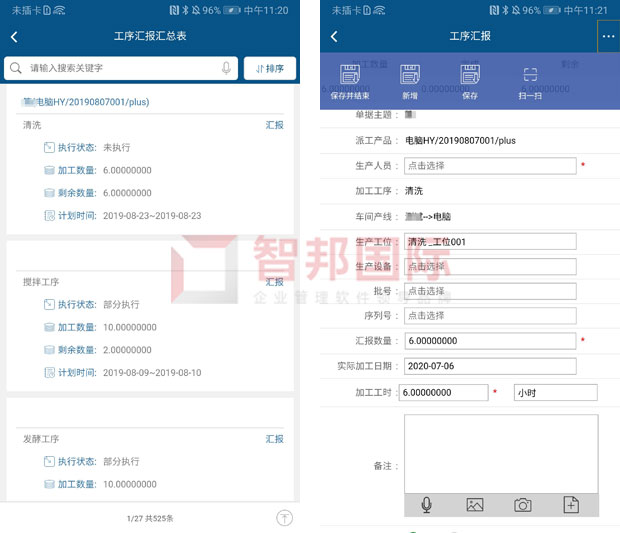Tap the scroll-to-top arrow icon
620x533 pixels.
click(284, 517)
